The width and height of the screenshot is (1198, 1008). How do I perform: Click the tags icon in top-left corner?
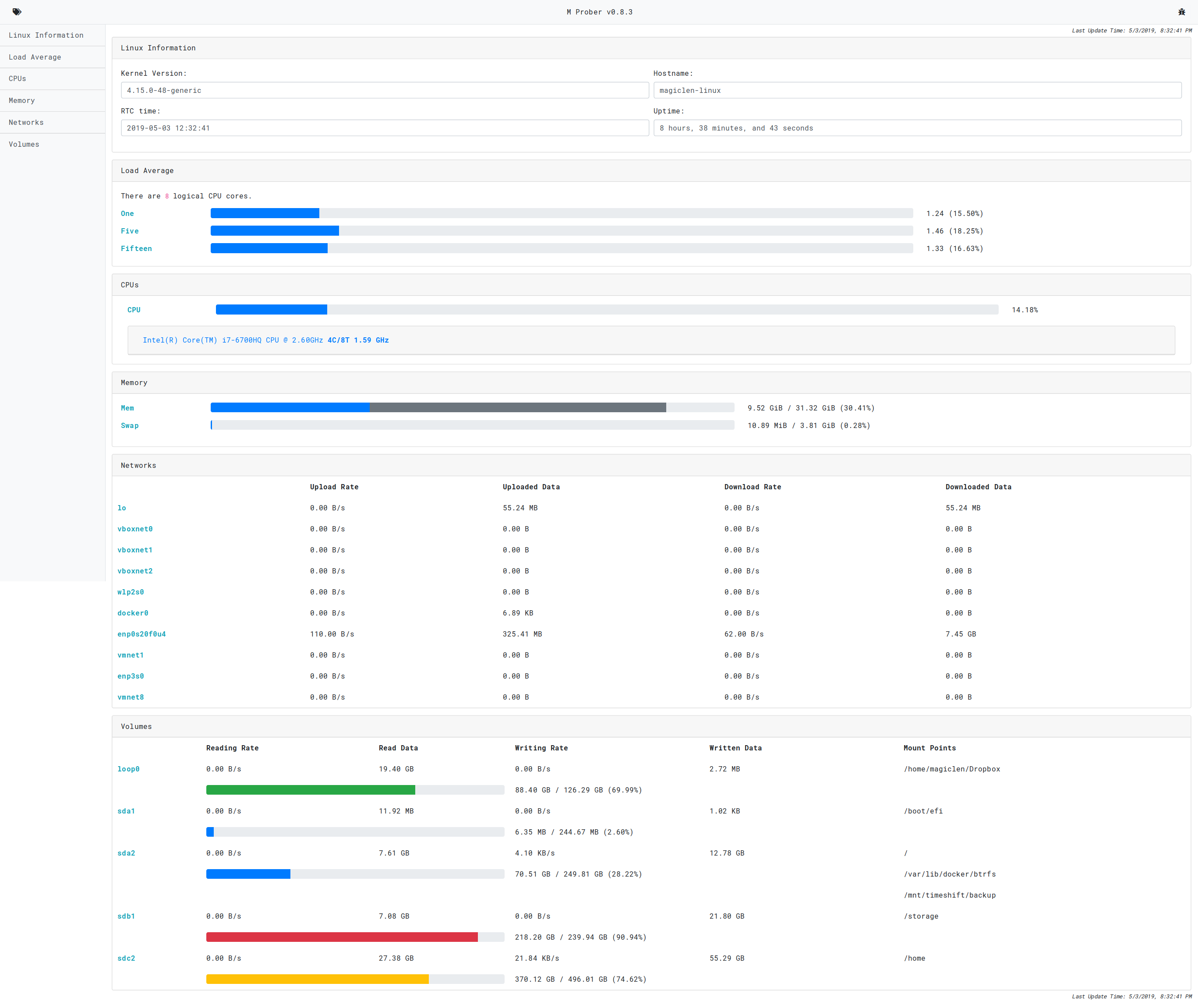click(17, 12)
